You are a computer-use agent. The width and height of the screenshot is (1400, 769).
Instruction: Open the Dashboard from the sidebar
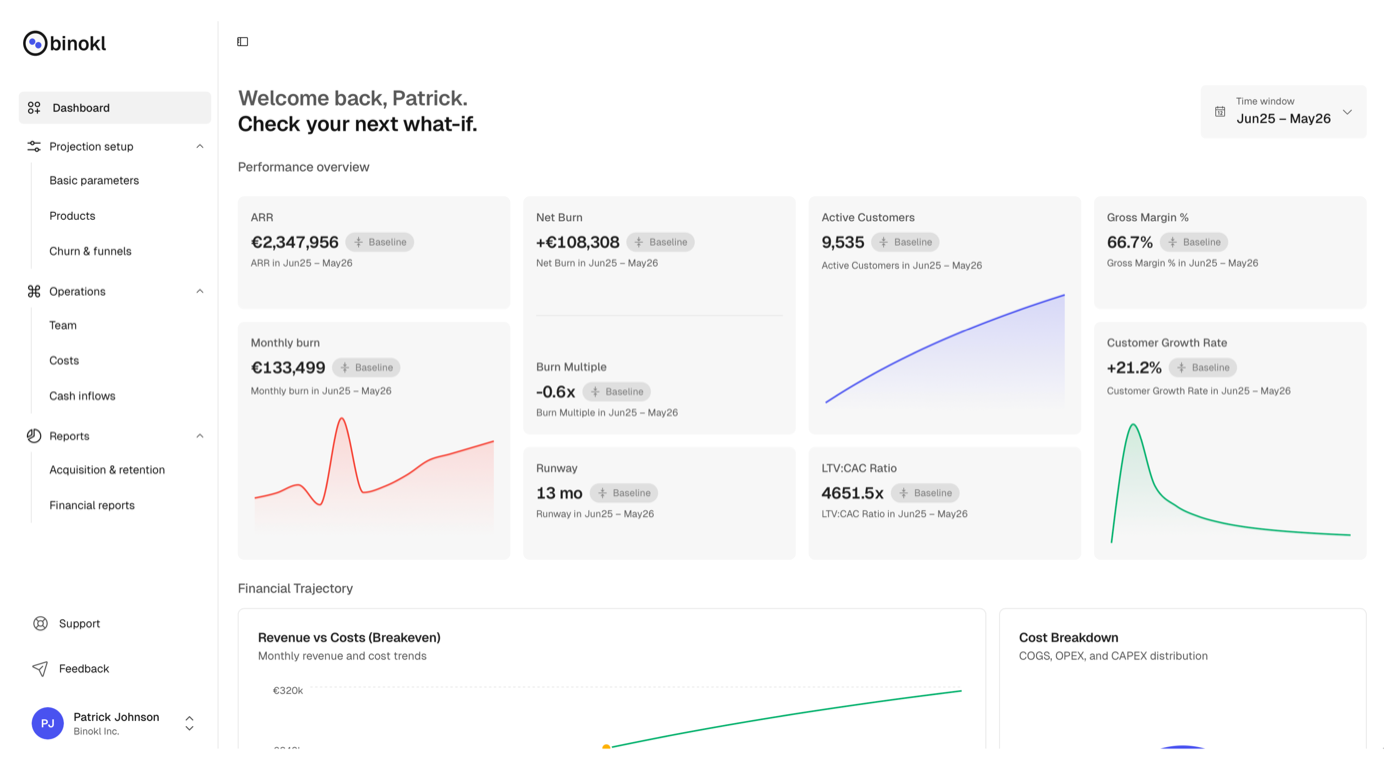coord(80,107)
